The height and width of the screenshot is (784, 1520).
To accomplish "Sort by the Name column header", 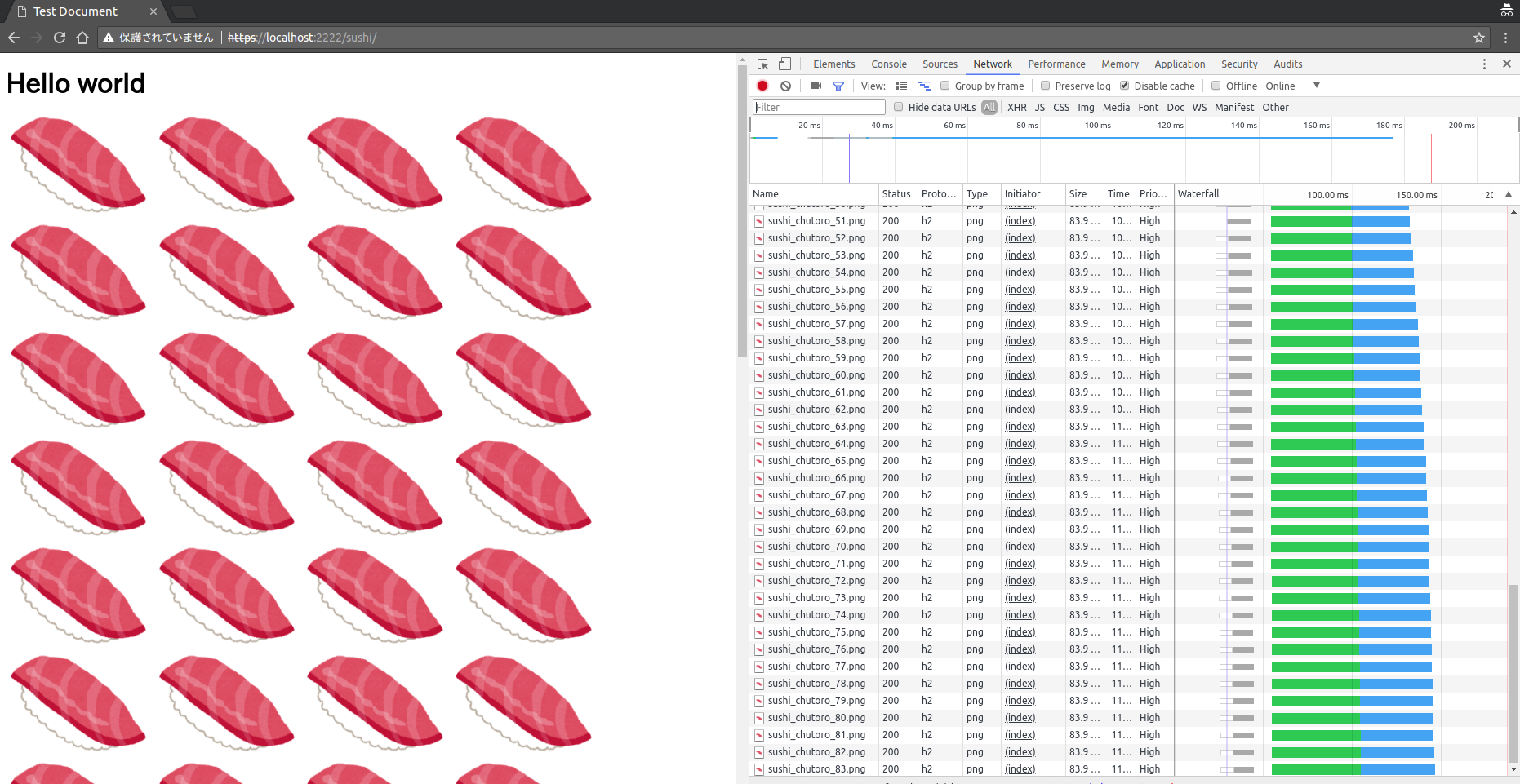I will [814, 194].
